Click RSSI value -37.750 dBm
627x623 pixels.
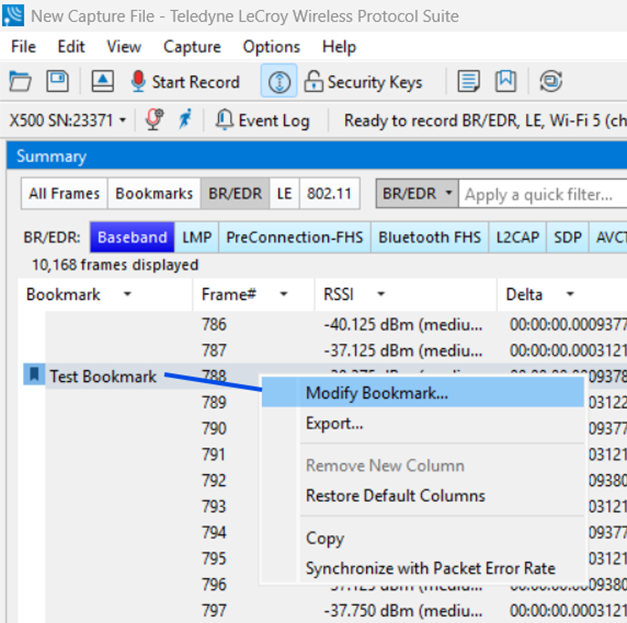coord(403,611)
